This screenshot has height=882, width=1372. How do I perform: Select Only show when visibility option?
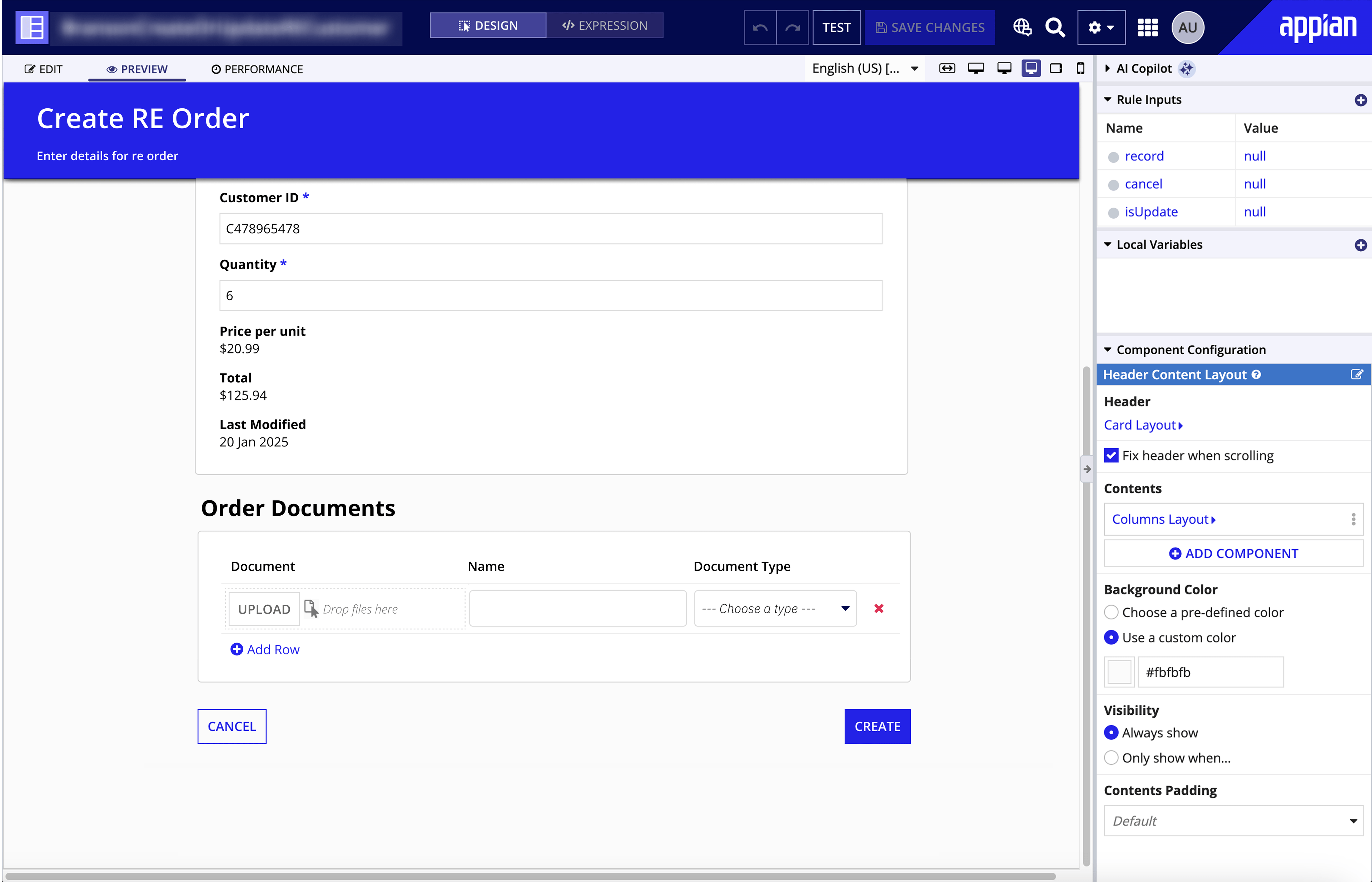[x=1112, y=758]
